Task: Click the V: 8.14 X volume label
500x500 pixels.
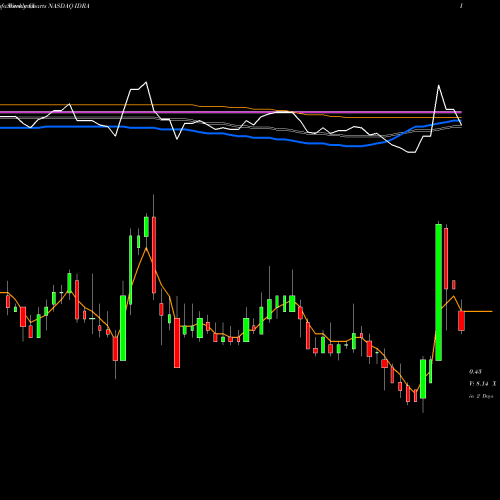Action: click(483, 384)
